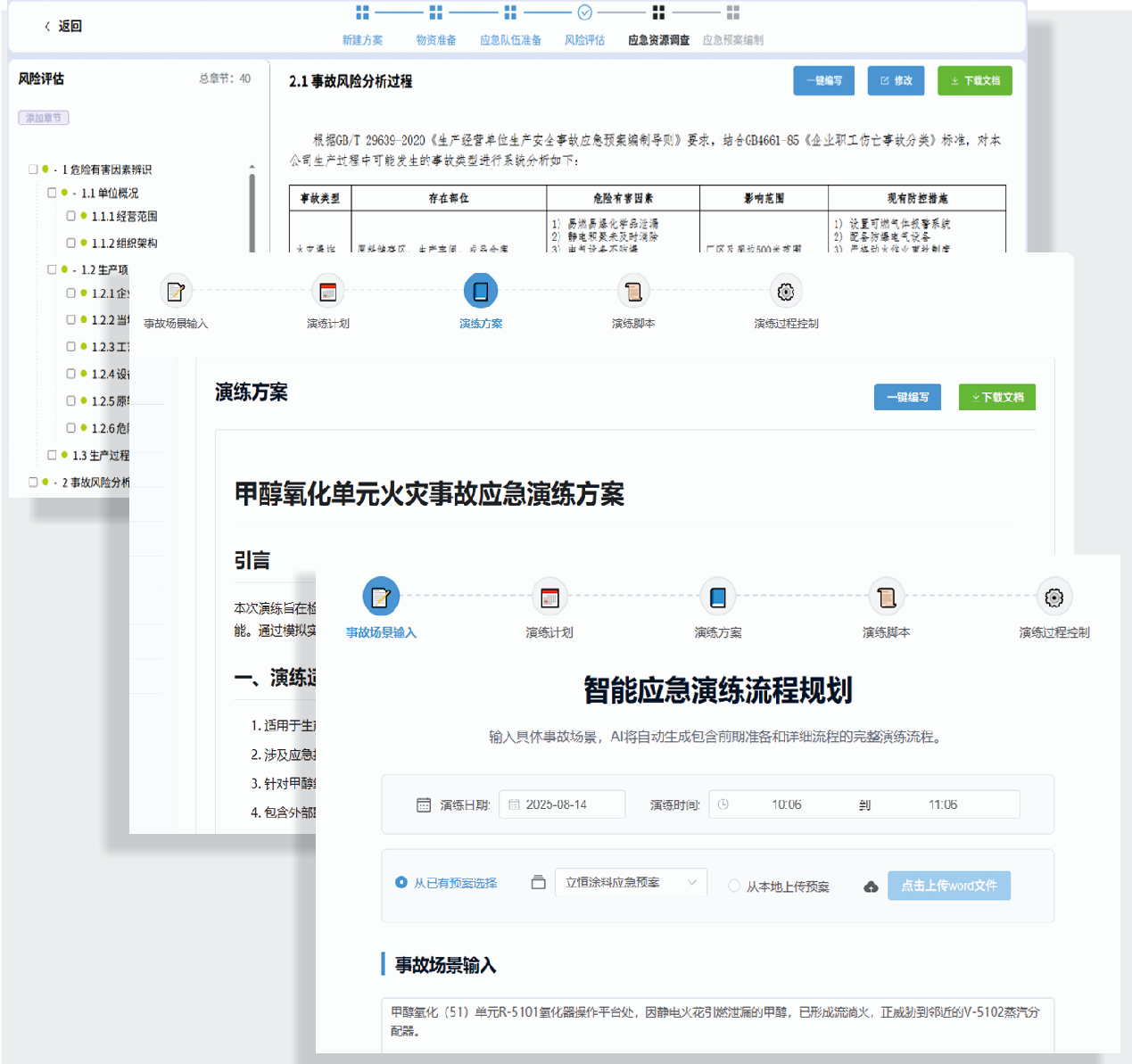Collapse the 1 危险有害因素辨识 node
The width and height of the screenshot is (1132, 1064).
click(x=55, y=169)
